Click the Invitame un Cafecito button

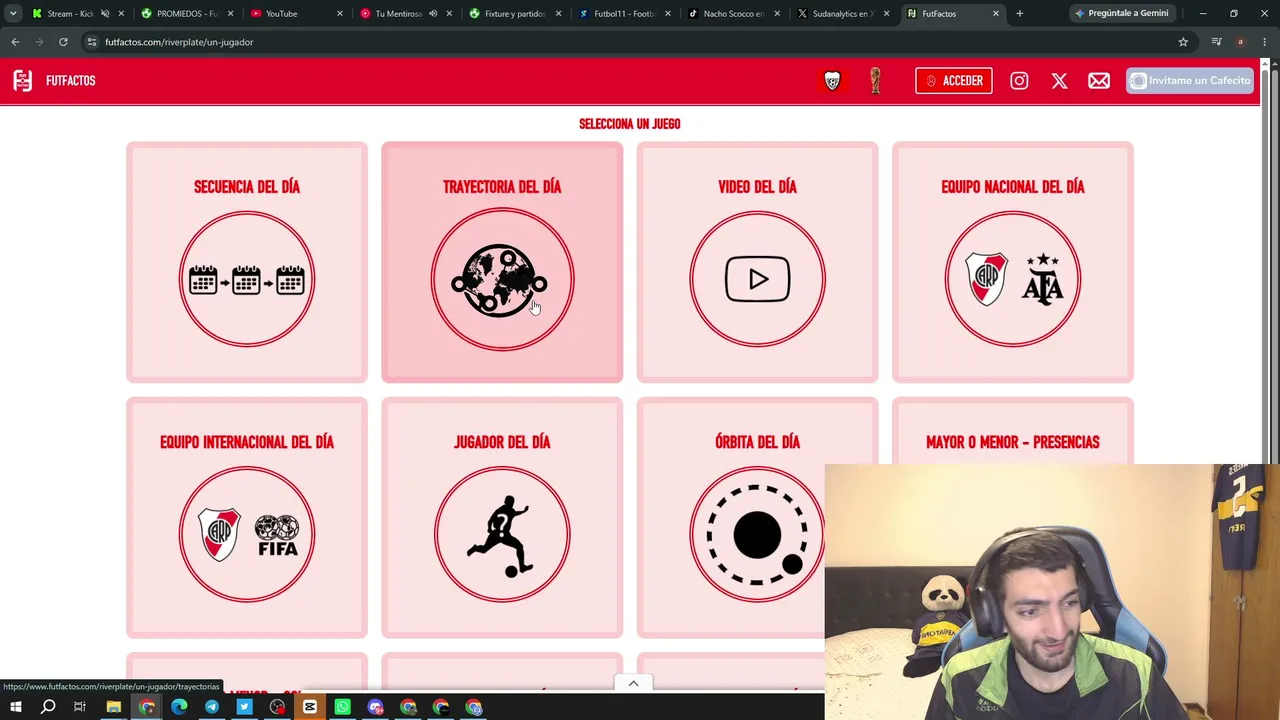pos(1190,81)
